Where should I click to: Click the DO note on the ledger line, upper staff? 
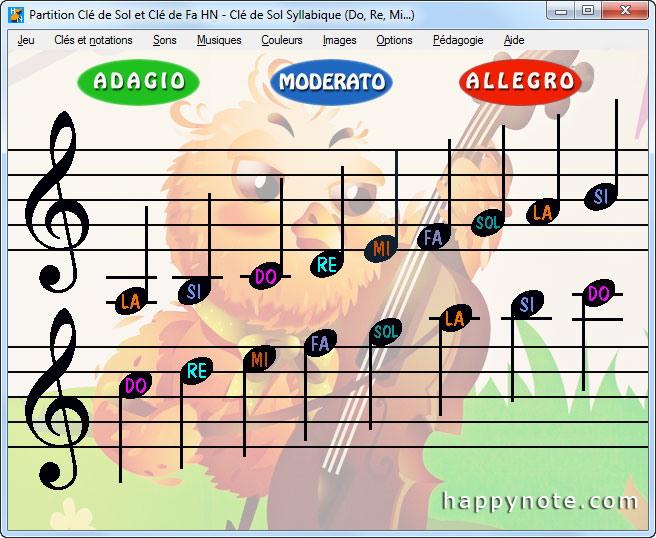[265, 276]
